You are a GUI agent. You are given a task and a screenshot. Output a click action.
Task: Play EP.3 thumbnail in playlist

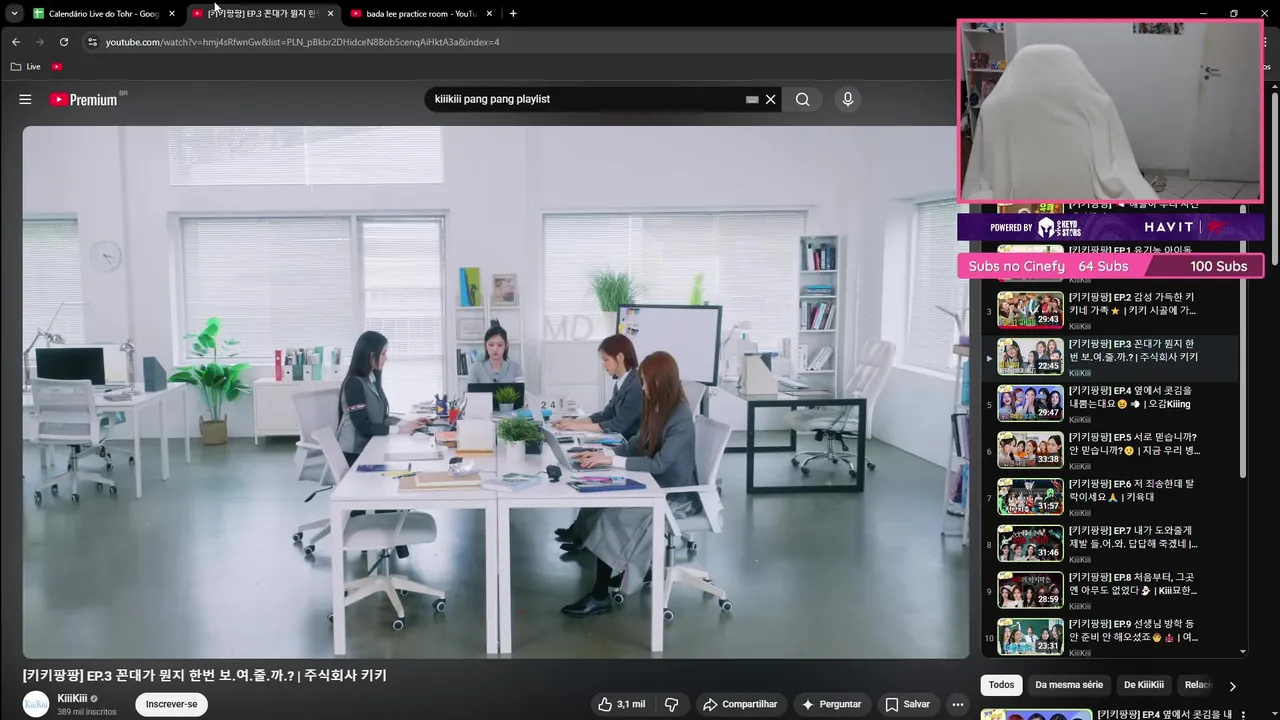tap(1030, 357)
